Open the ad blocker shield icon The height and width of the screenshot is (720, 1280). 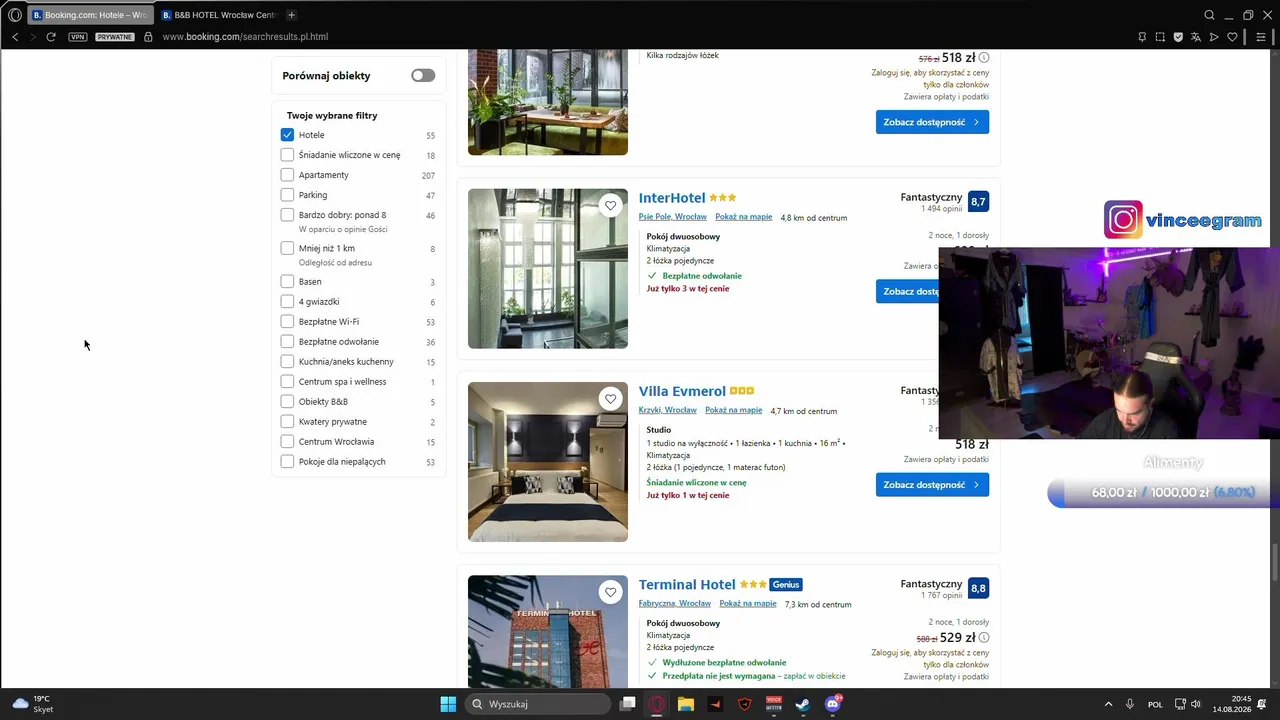tap(1178, 37)
